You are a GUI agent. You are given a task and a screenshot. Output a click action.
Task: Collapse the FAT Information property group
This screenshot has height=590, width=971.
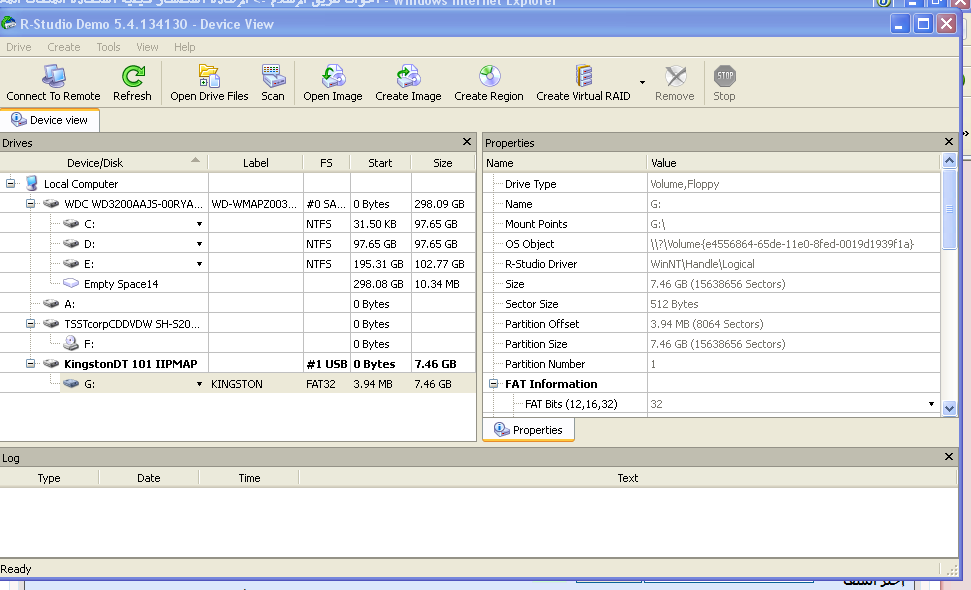494,383
